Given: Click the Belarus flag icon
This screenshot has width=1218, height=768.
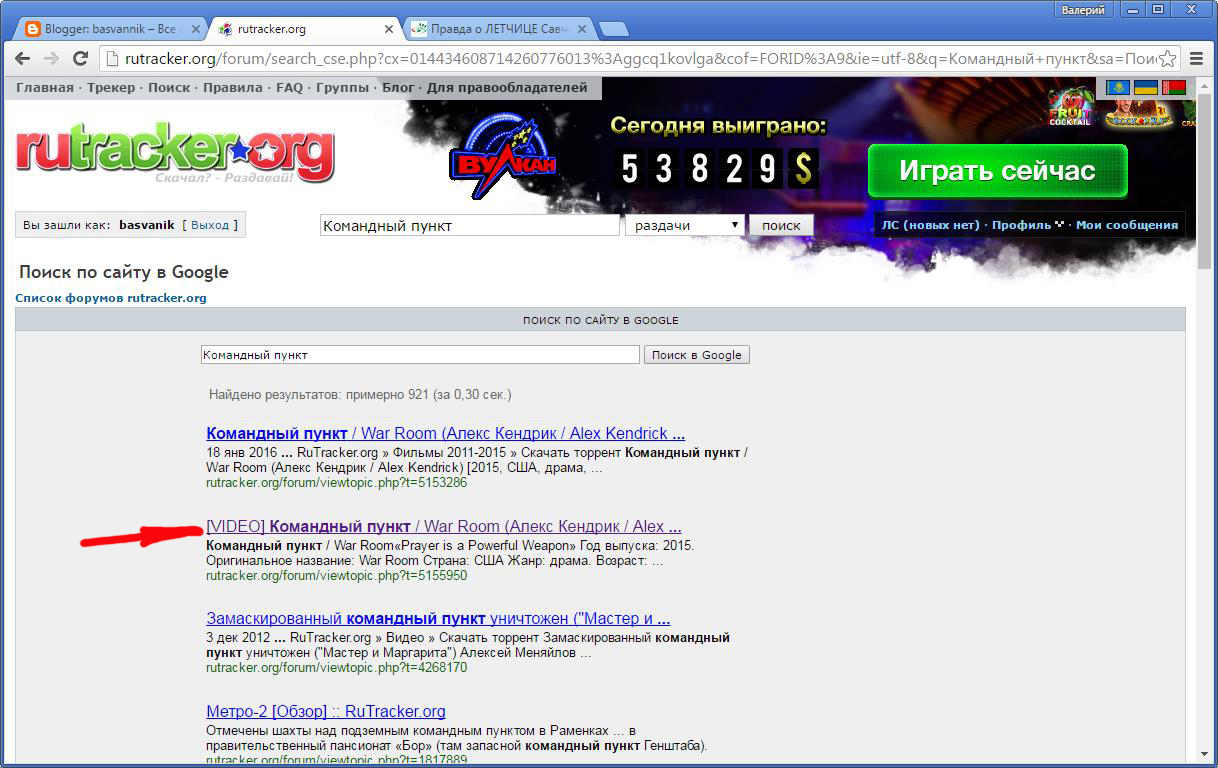Looking at the screenshot, I should point(1172,88).
